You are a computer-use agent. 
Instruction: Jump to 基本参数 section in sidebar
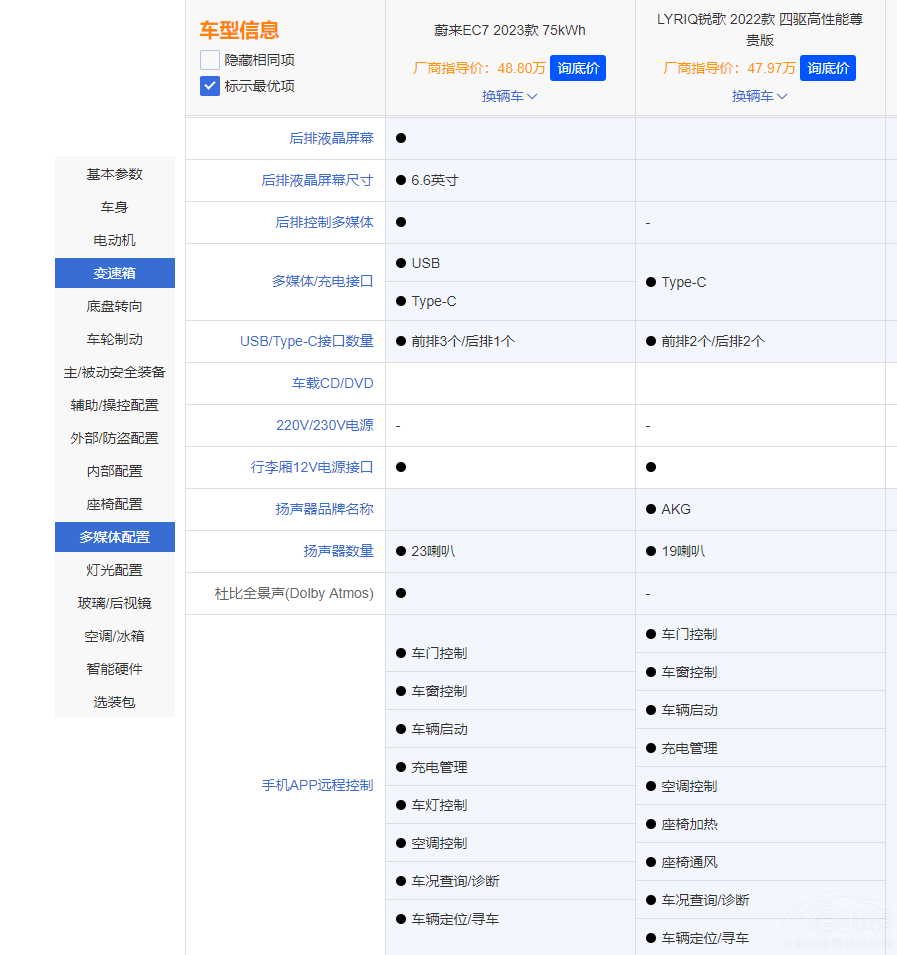115,174
